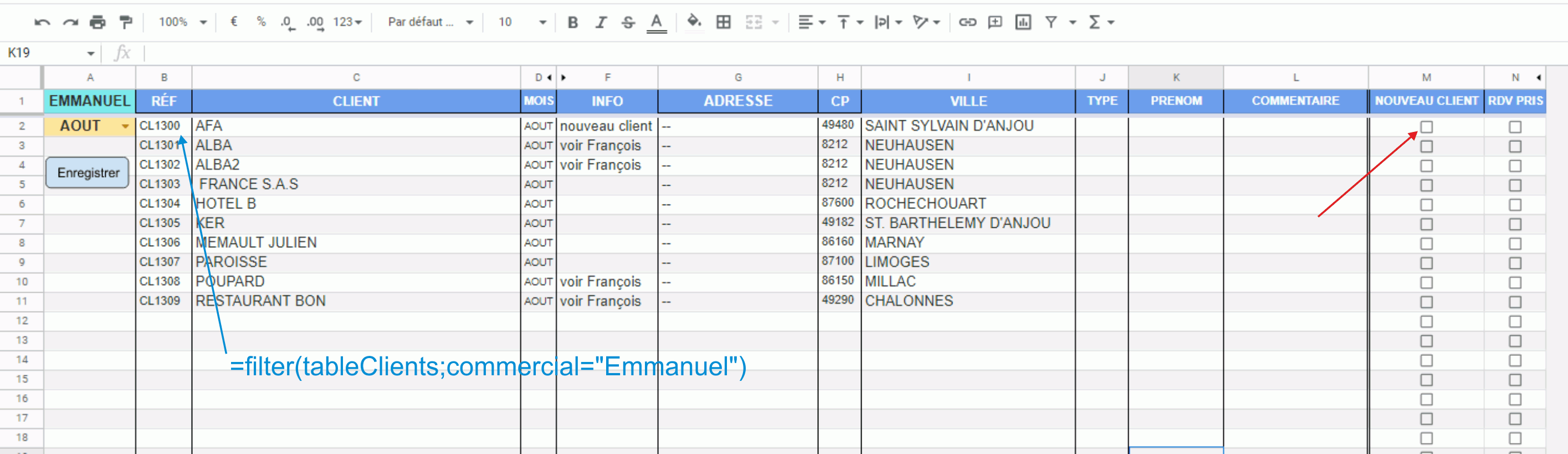The image size is (1568, 454).
Task: Check RDV PRIS box for POUPARD
Action: pyautogui.click(x=1515, y=283)
